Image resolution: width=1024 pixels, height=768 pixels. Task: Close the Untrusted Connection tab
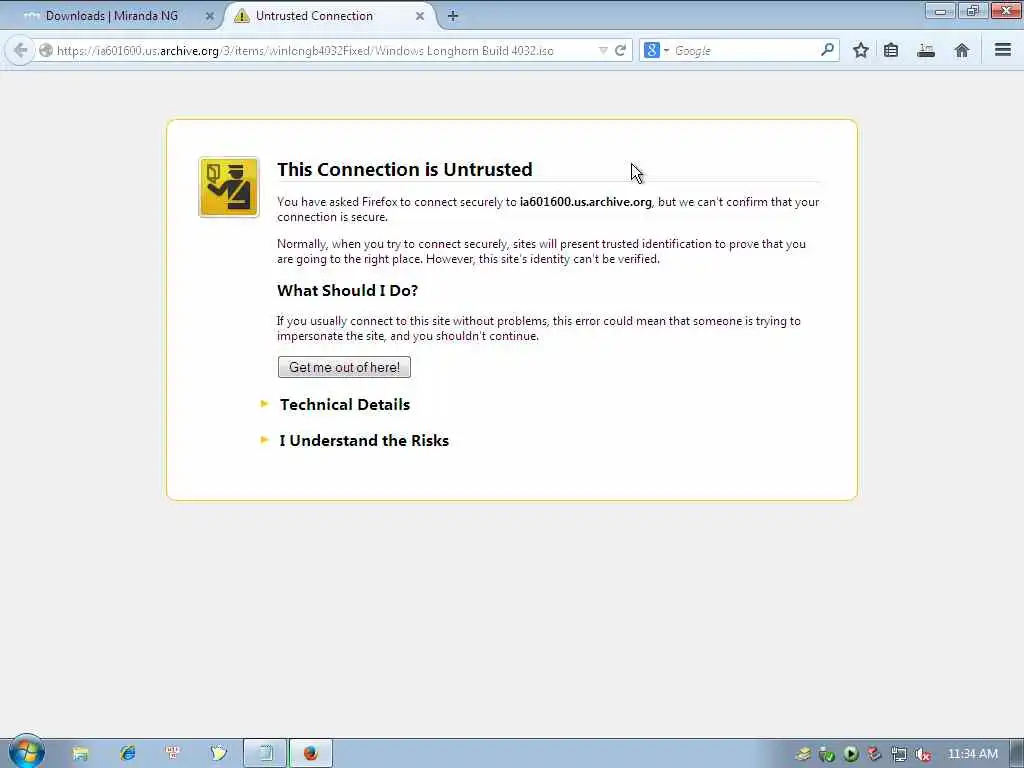420,16
